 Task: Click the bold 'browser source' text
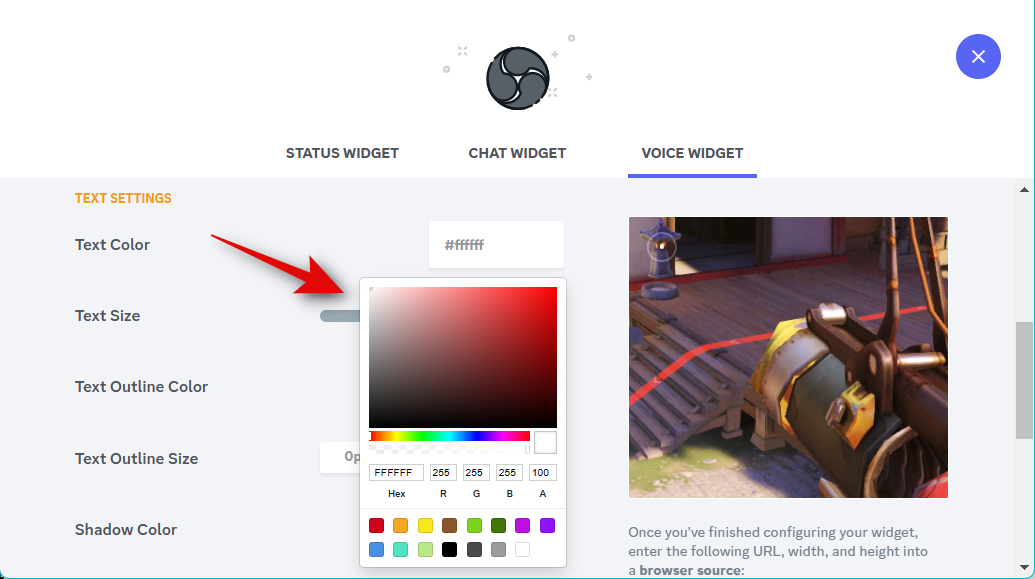(x=690, y=570)
